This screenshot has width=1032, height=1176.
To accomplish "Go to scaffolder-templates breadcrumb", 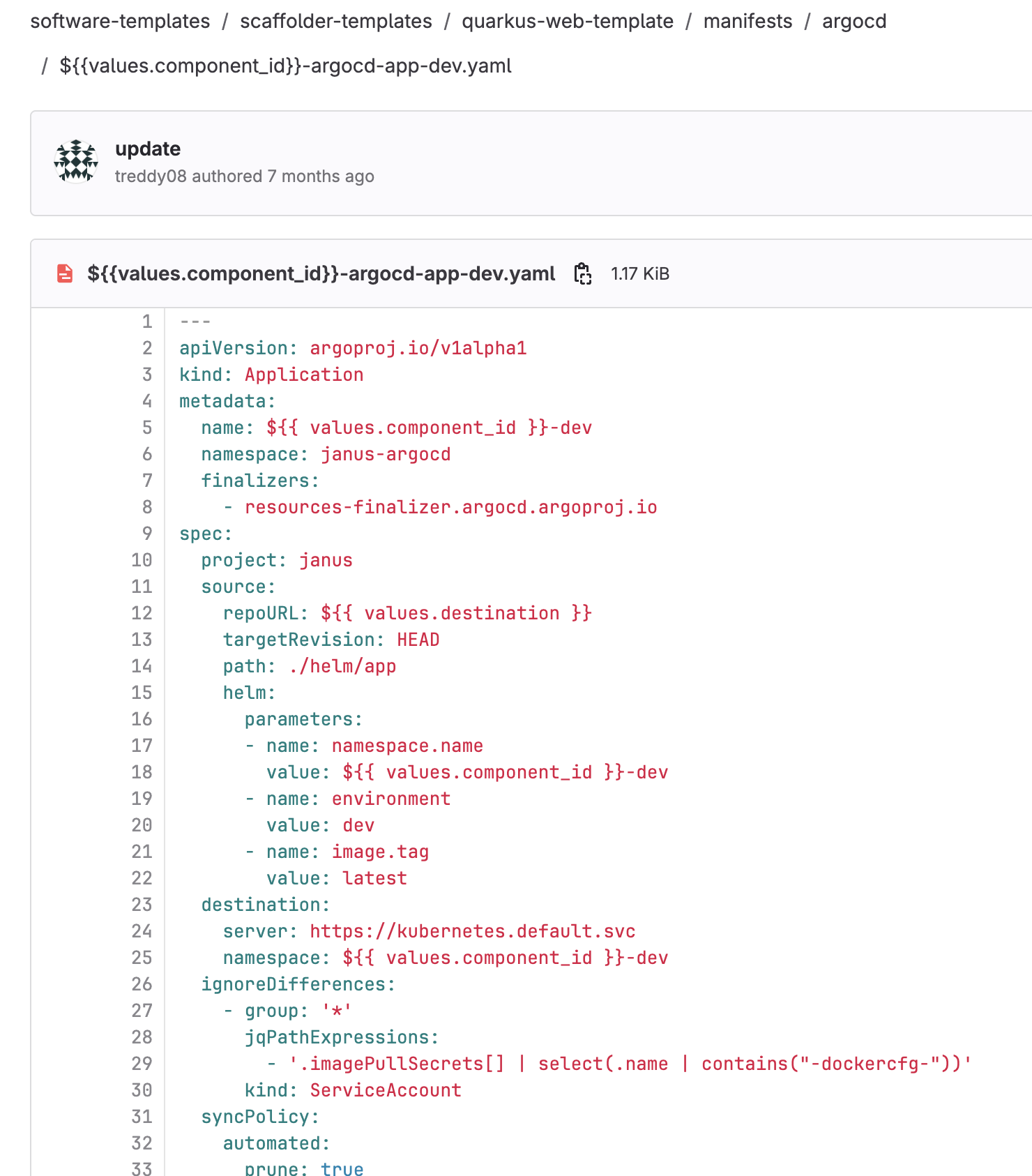I will pyautogui.click(x=336, y=22).
